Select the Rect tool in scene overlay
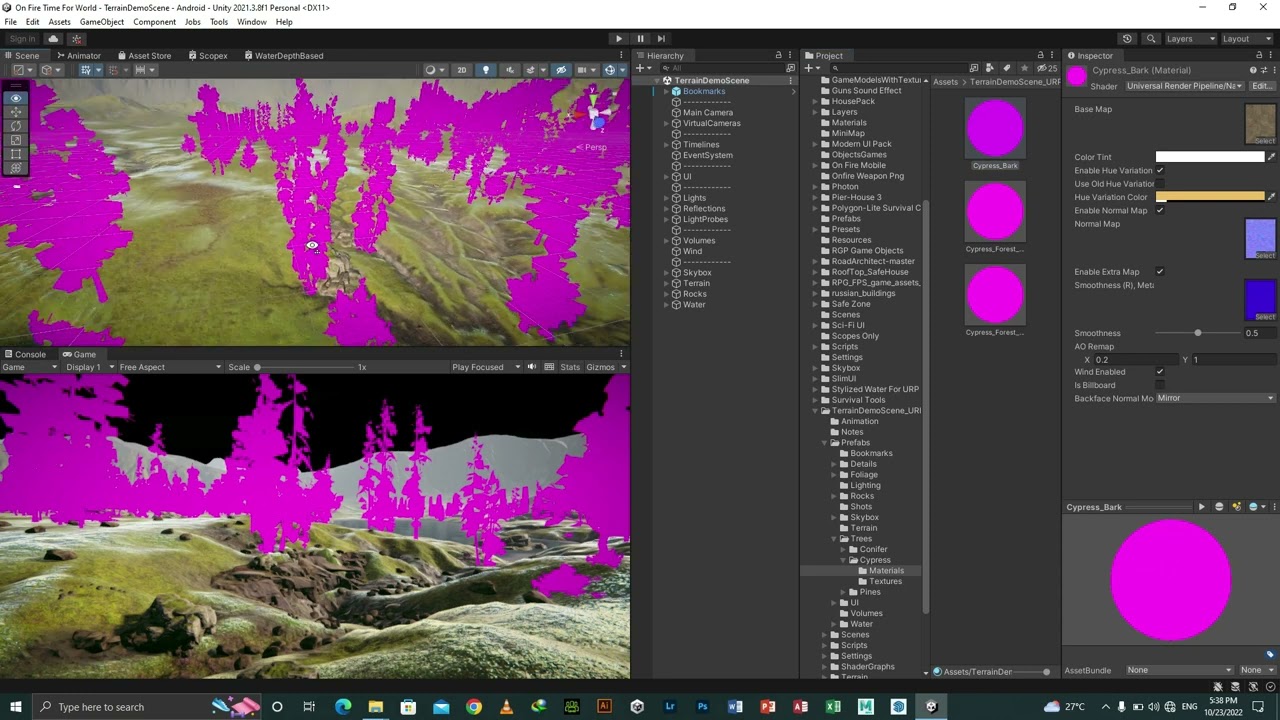Screen dimensions: 1280x720 pyautogui.click(x=15, y=154)
